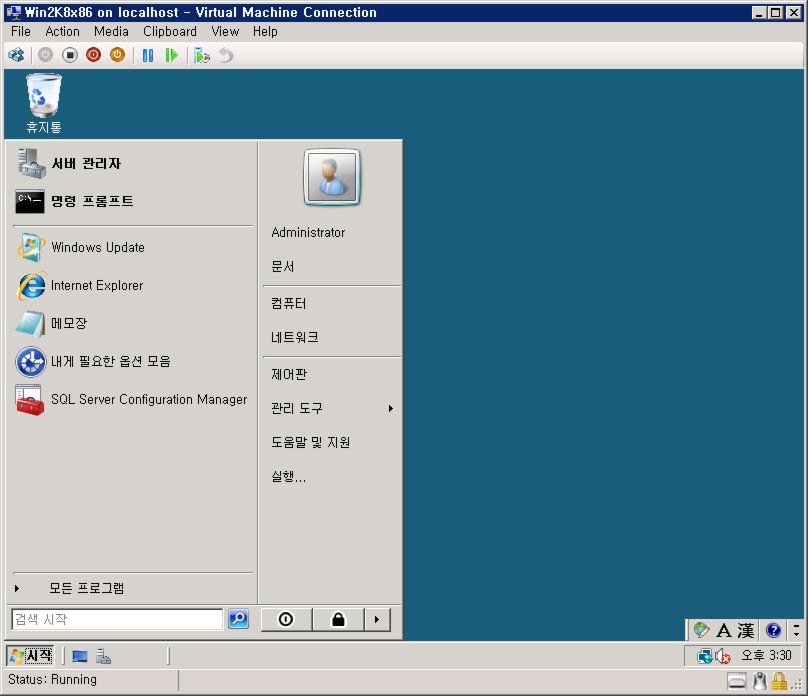Click the Status: Running text
The height and width of the screenshot is (696, 808).
click(52, 680)
